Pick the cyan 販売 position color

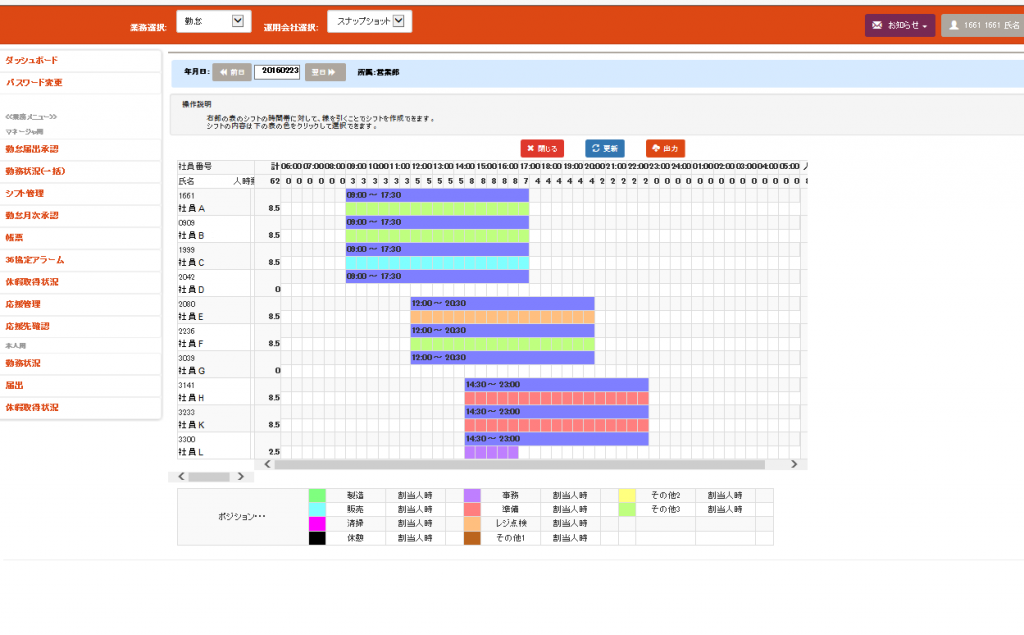317,509
